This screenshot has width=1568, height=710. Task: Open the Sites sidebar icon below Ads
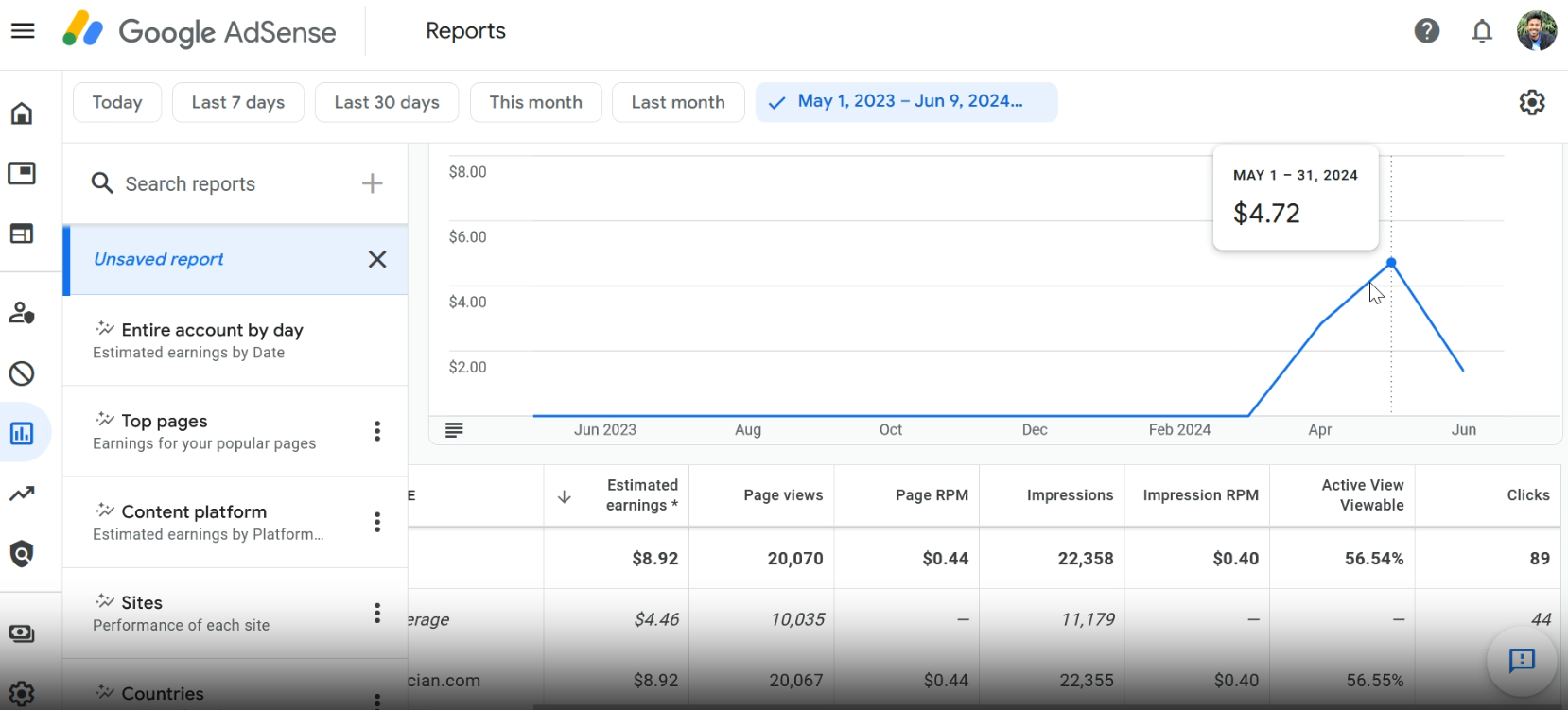click(22, 234)
